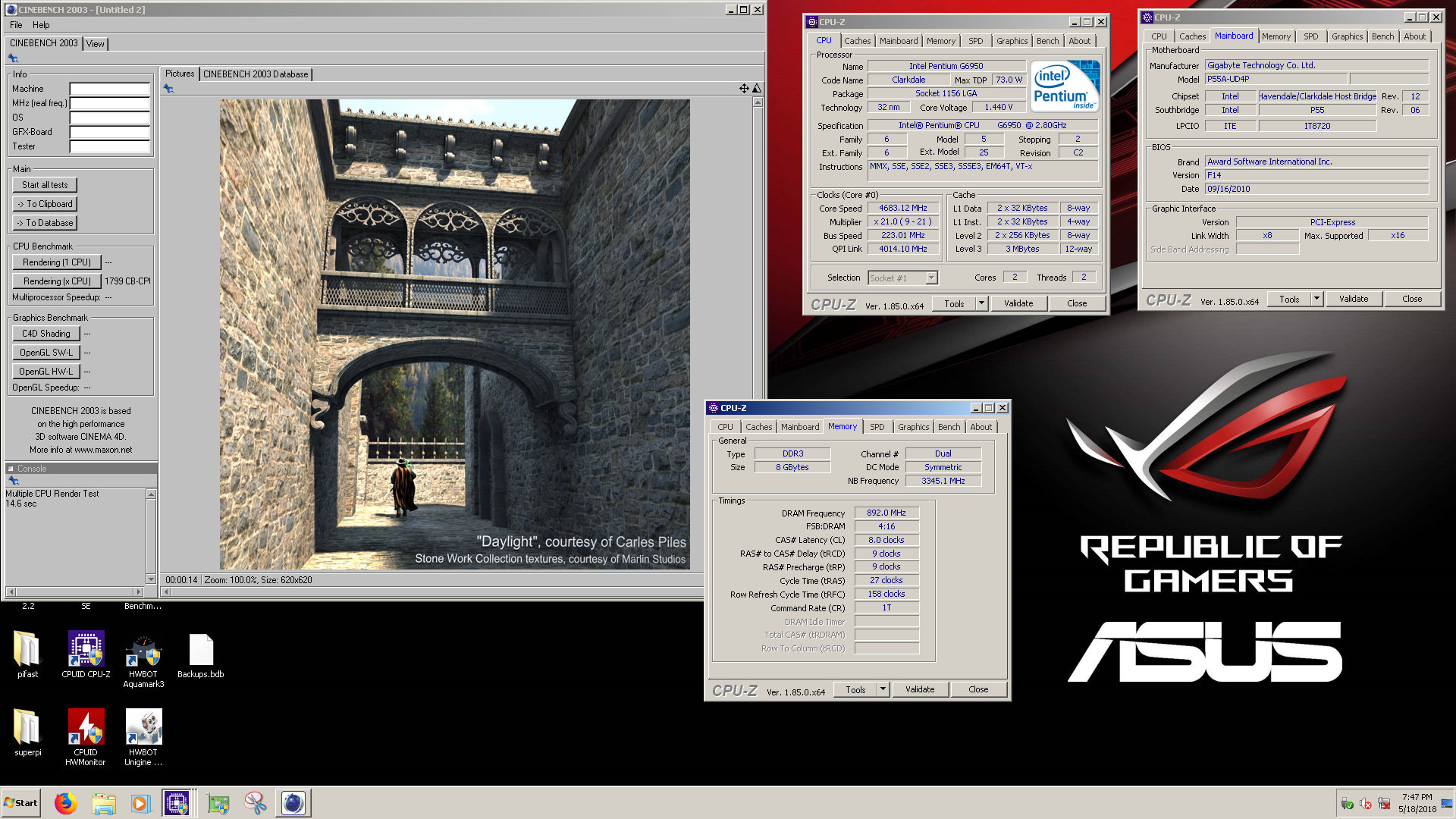The width and height of the screenshot is (1456, 819).
Task: Click Validate in the CPU tab window
Action: [x=1018, y=303]
